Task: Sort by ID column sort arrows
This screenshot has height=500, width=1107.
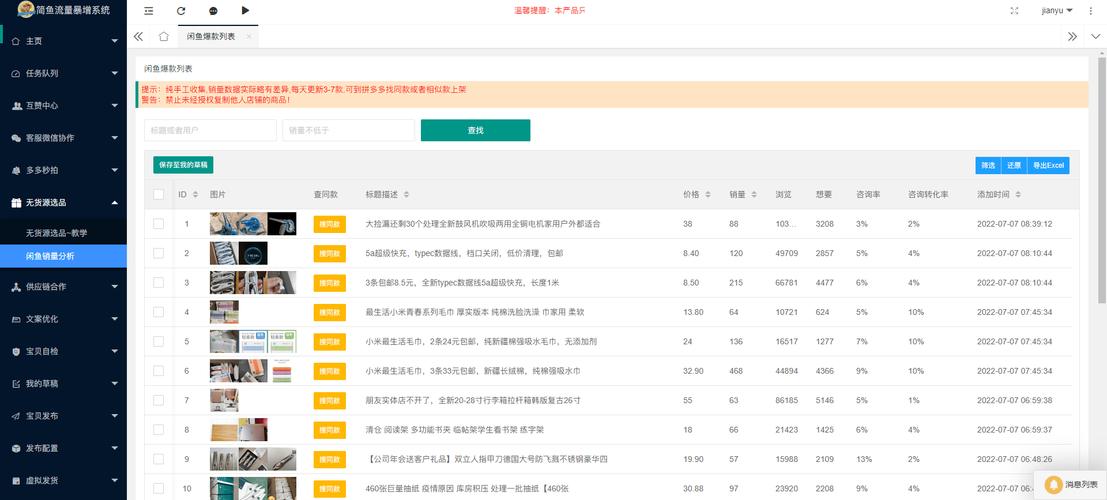Action: click(x=195, y=194)
